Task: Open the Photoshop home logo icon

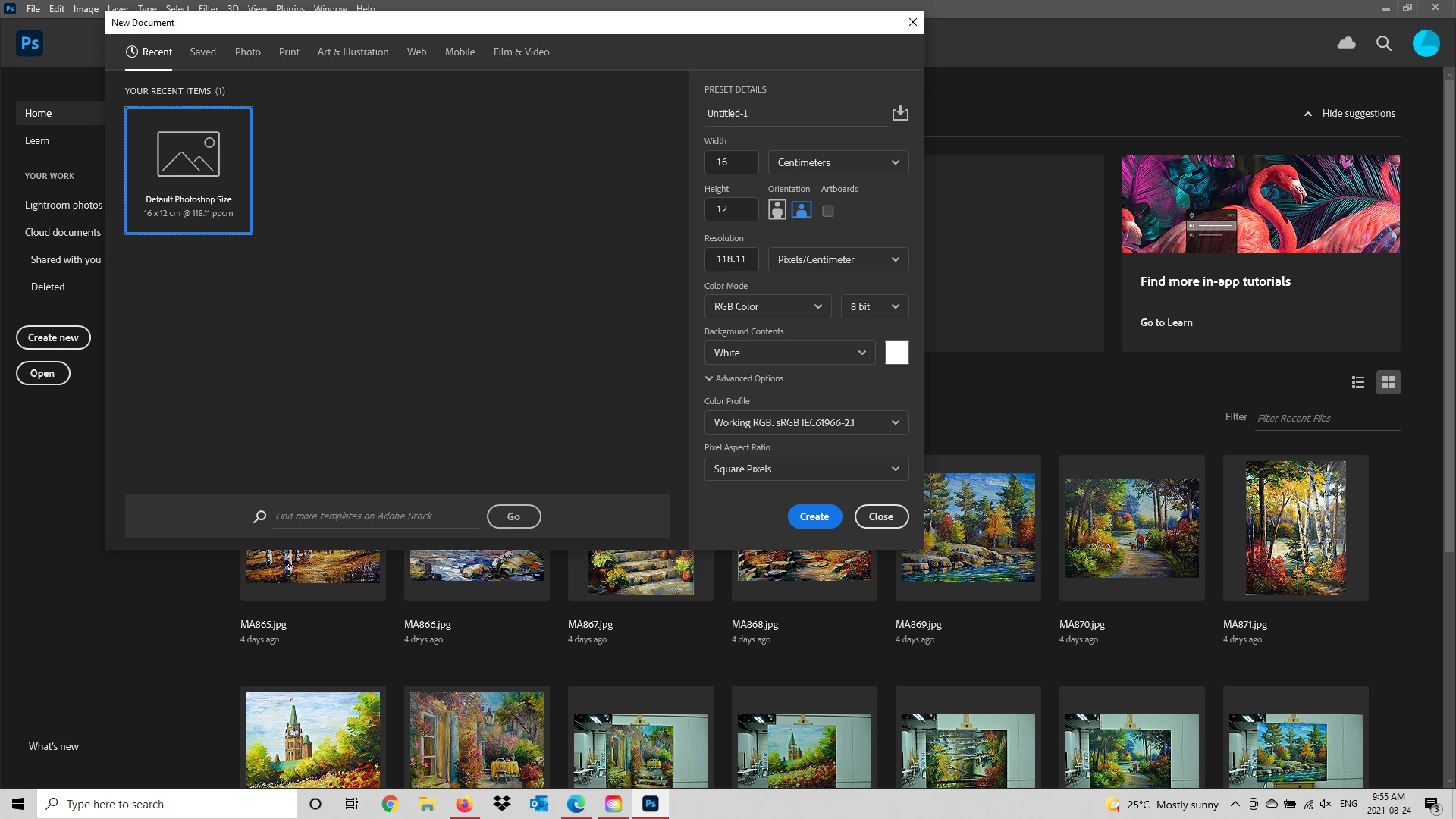Action: click(30, 43)
